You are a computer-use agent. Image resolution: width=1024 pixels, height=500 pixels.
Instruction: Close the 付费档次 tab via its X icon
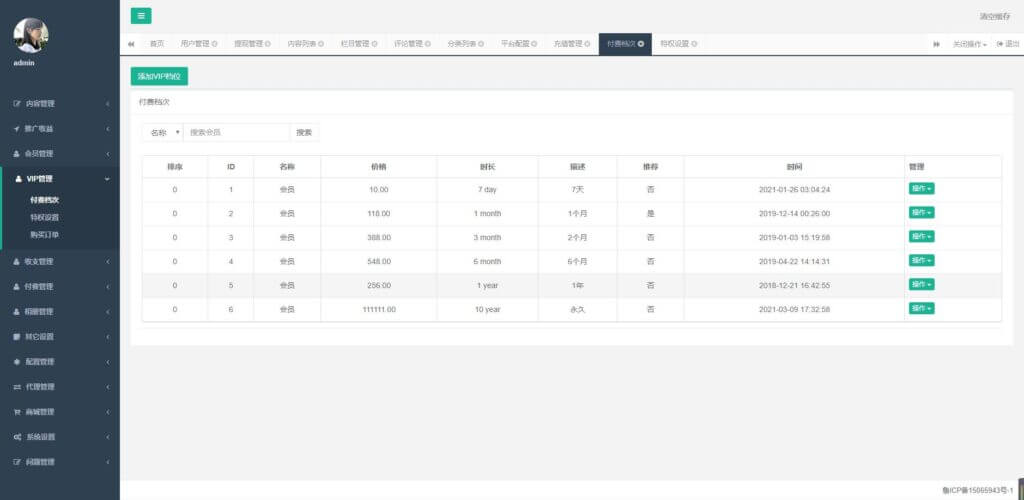[641, 44]
